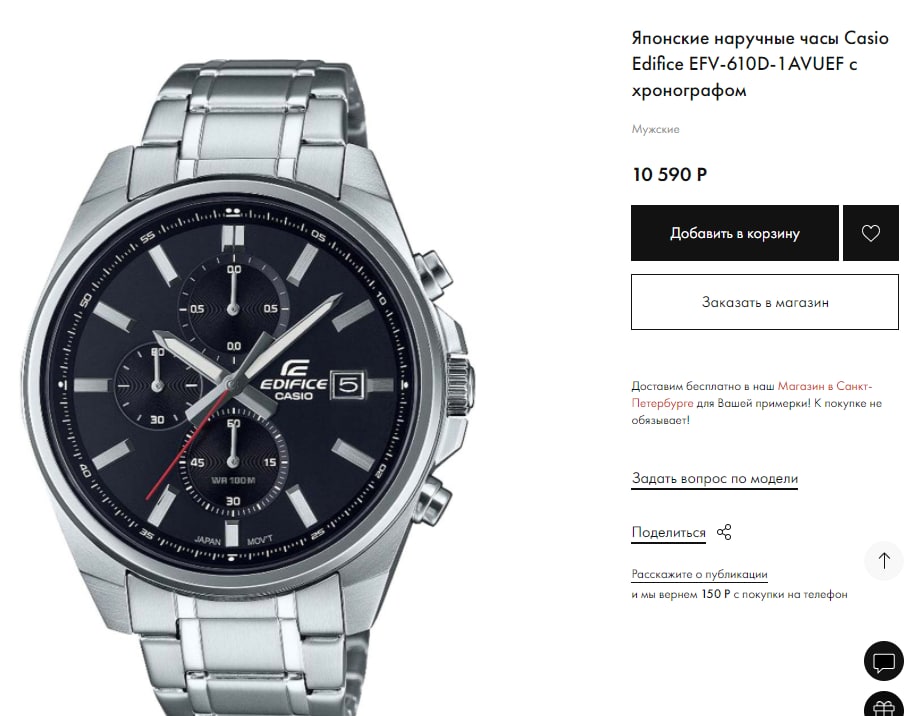Open Расскажите о публикации link
This screenshot has height=716, width=909.
[x=699, y=574]
